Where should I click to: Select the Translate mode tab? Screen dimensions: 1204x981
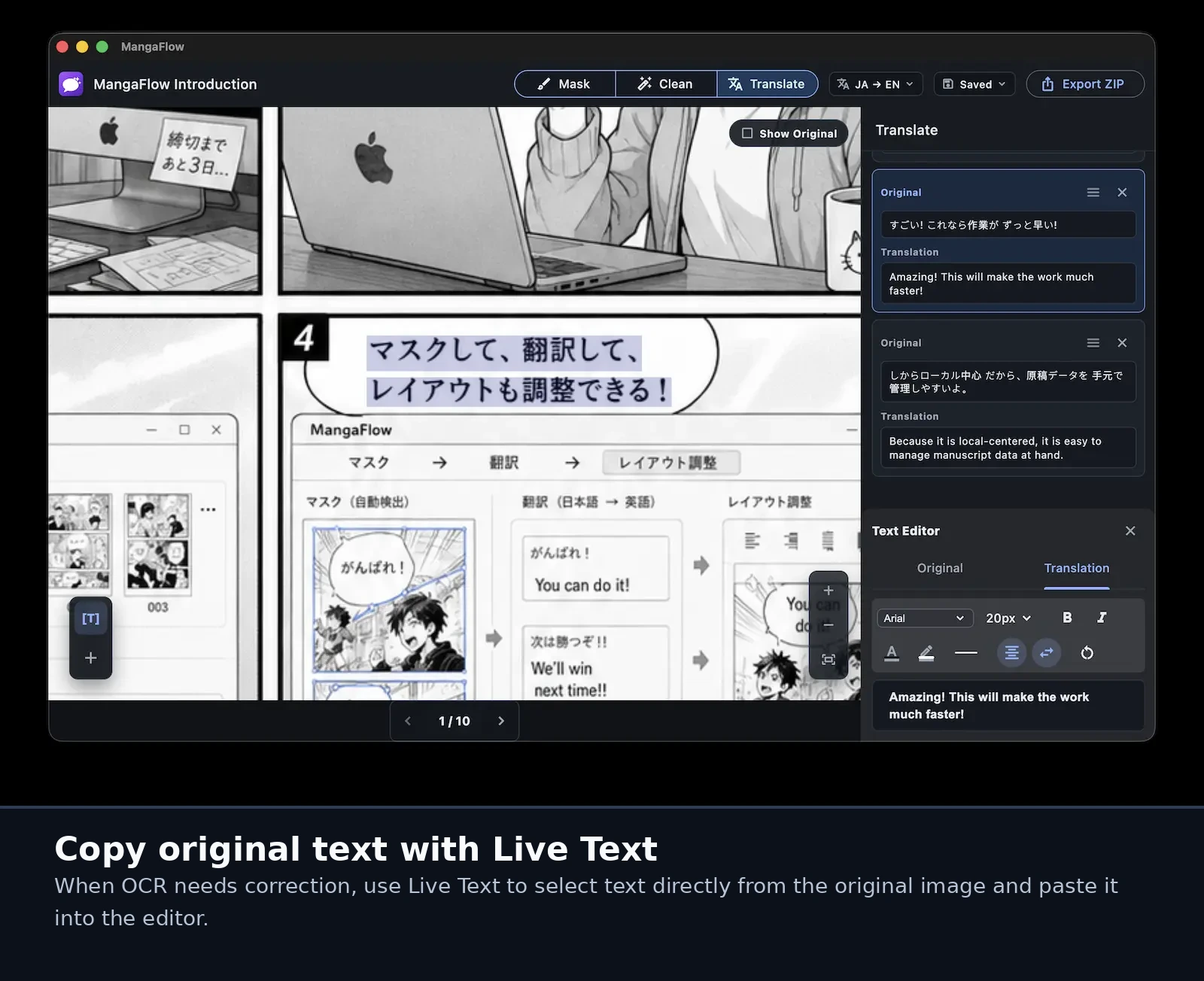(767, 84)
